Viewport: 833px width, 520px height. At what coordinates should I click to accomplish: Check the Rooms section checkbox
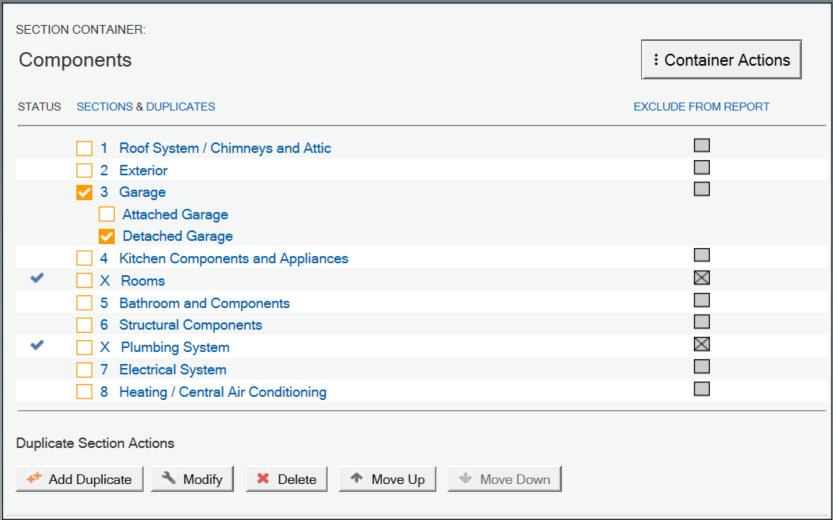point(84,281)
